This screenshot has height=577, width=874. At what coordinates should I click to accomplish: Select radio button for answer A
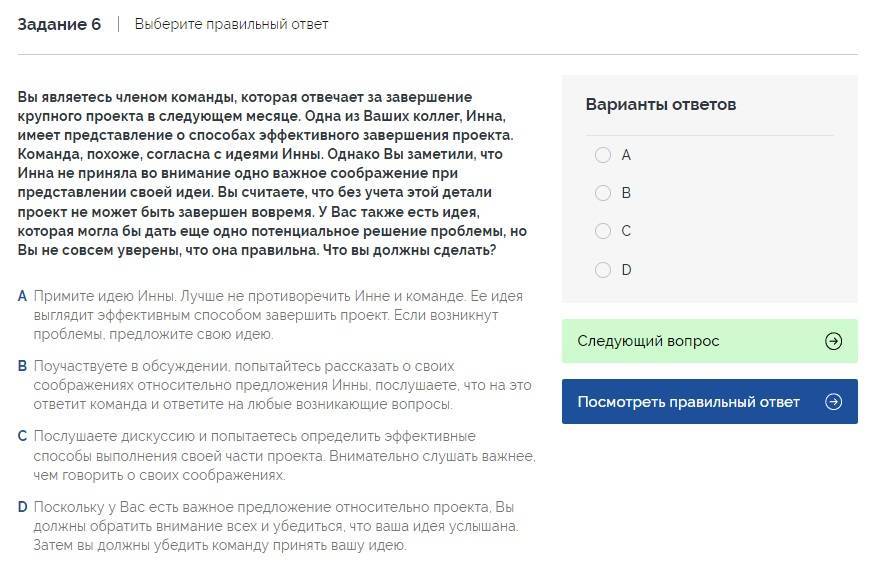[602, 155]
